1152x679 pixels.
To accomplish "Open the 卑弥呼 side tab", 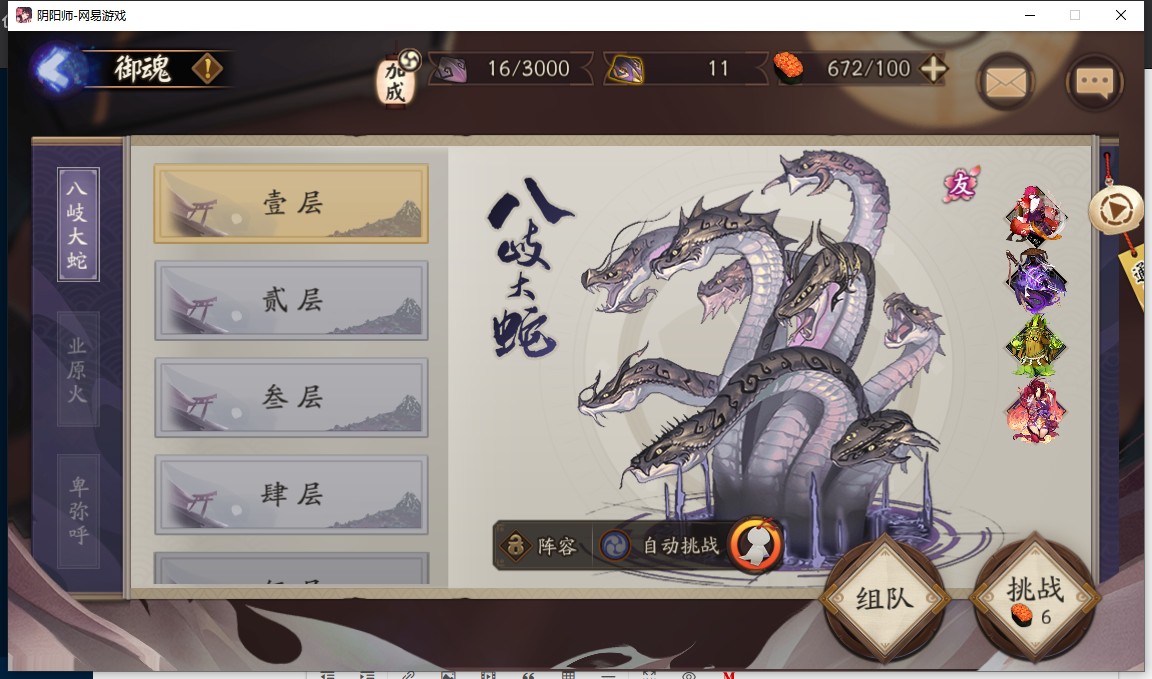I will (x=78, y=511).
